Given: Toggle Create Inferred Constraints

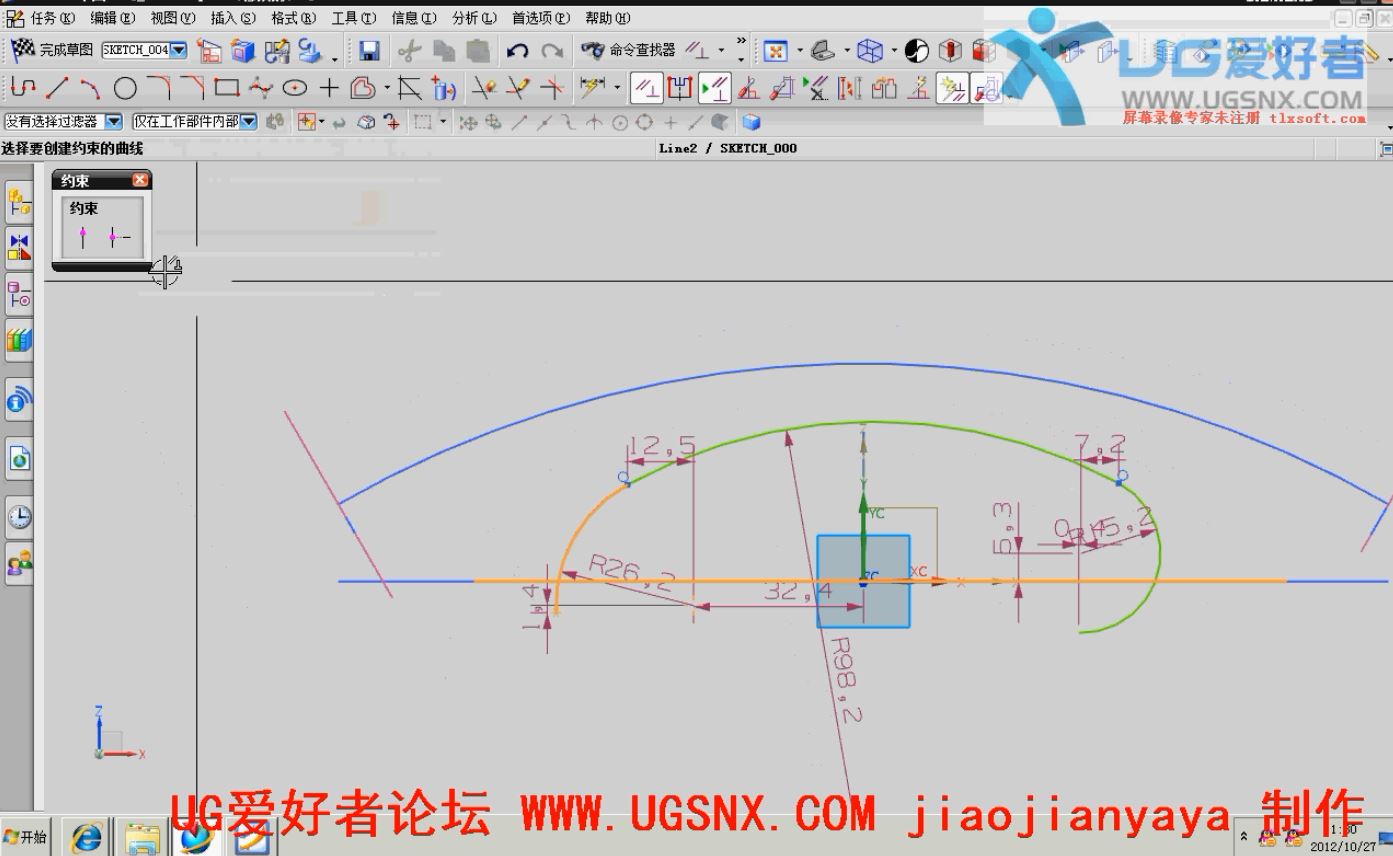Looking at the screenshot, I should (951, 88).
